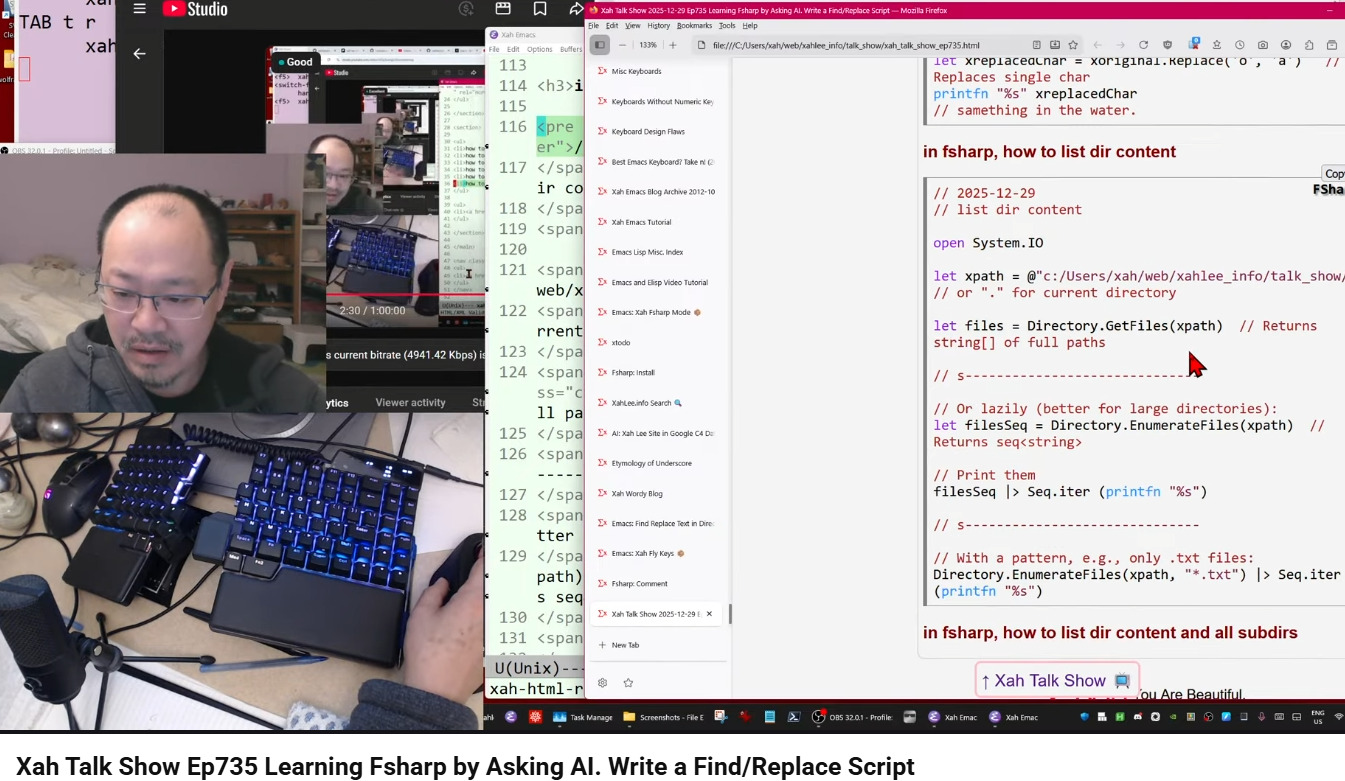
Task: Click the Xah Talk Show link button
Action: click(1056, 681)
